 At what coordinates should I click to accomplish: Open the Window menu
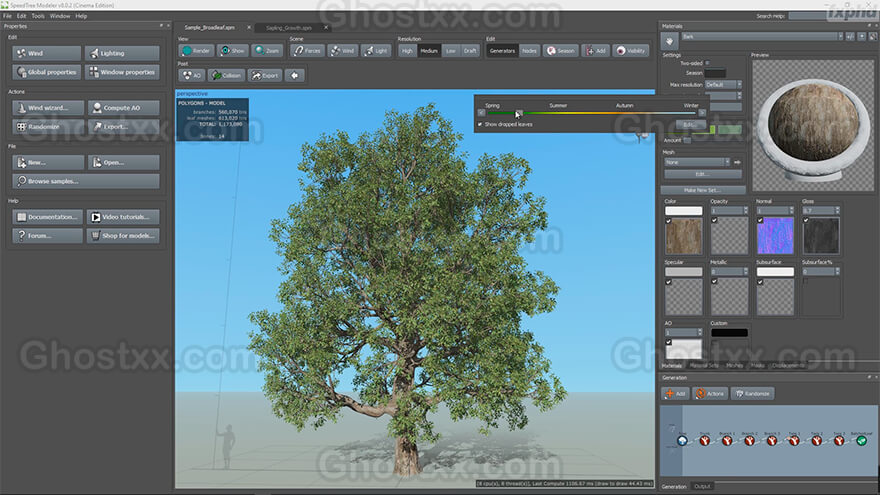(60, 16)
